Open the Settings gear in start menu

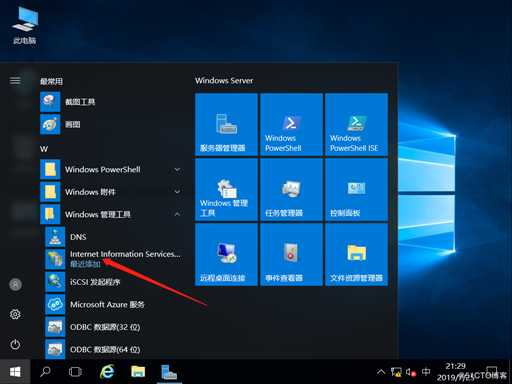(15, 314)
